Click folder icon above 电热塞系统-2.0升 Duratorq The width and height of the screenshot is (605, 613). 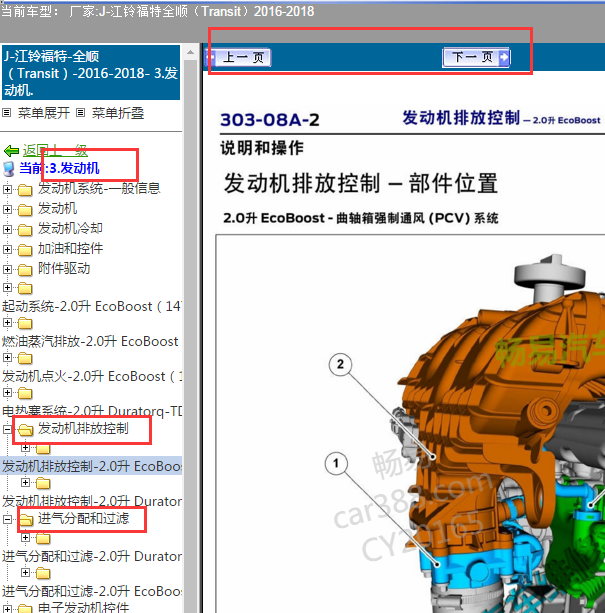tap(25, 393)
